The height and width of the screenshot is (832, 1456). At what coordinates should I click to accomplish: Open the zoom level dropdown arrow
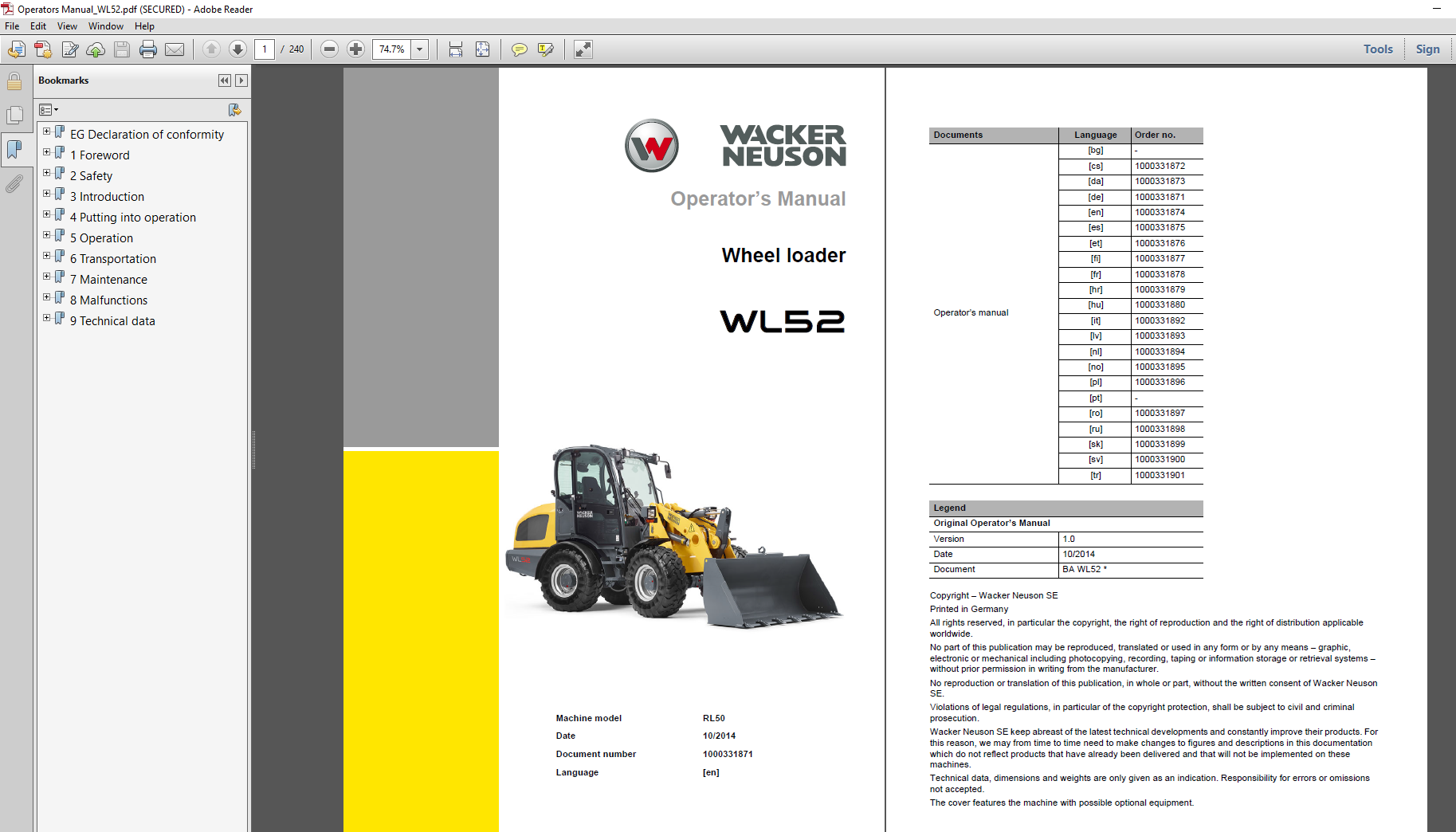(x=420, y=49)
